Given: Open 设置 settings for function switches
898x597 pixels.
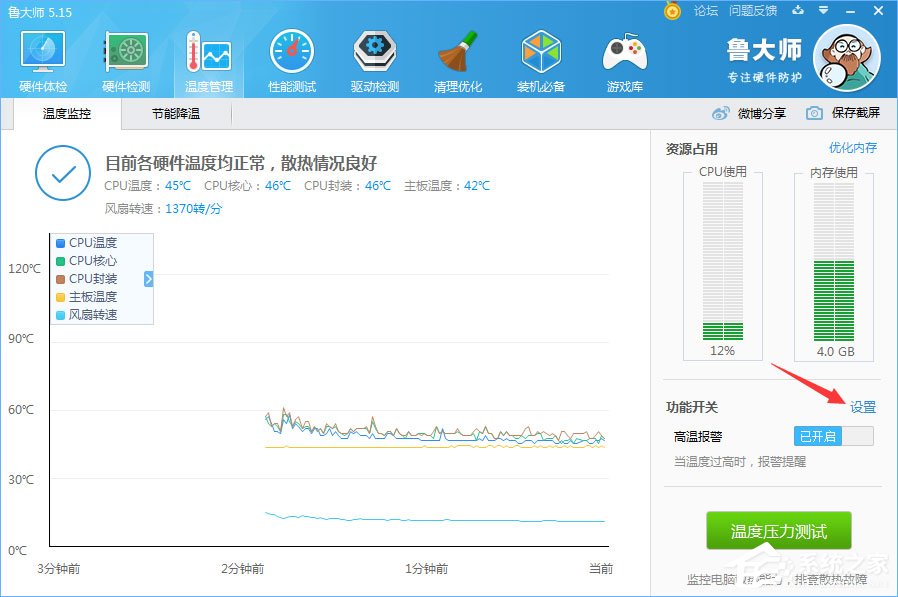Looking at the screenshot, I should (861, 407).
